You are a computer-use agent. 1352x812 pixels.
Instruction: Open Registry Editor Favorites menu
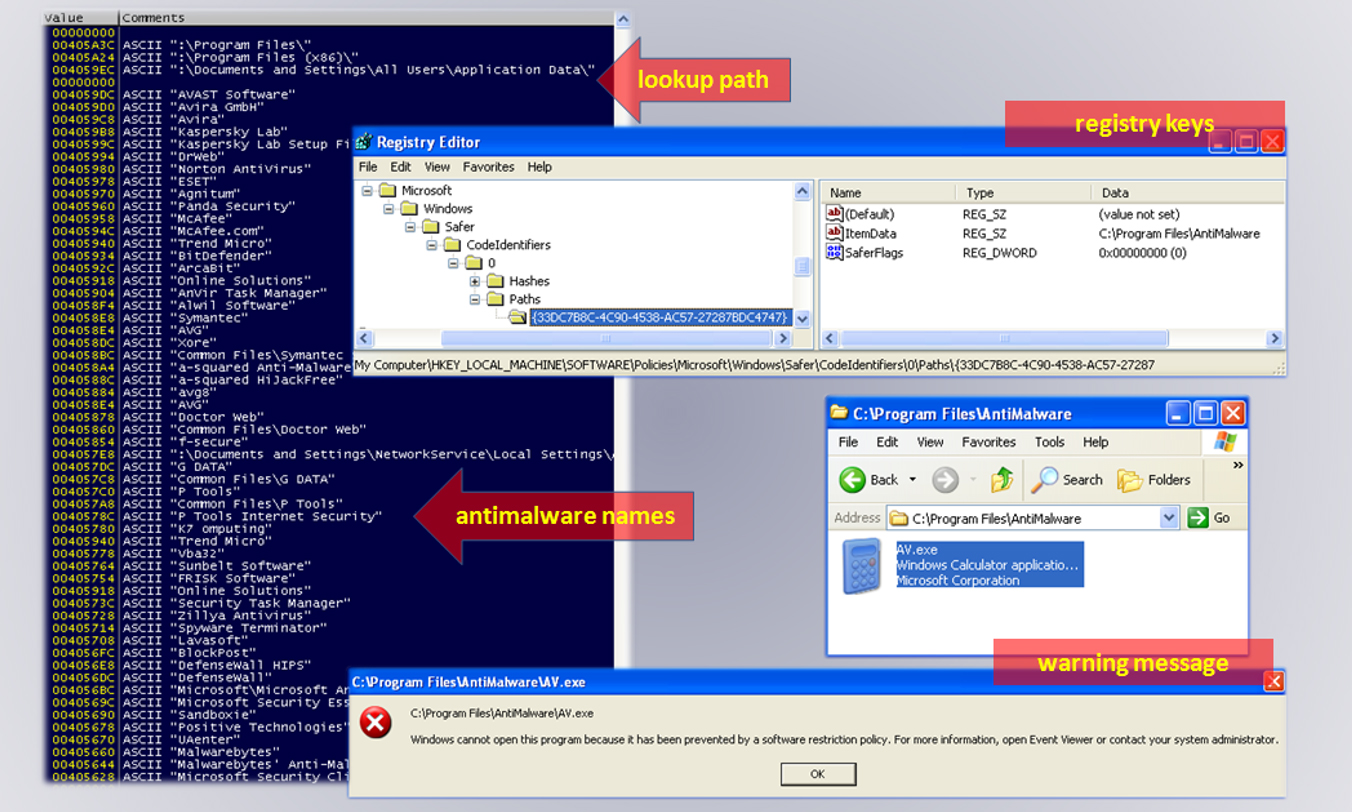(488, 167)
